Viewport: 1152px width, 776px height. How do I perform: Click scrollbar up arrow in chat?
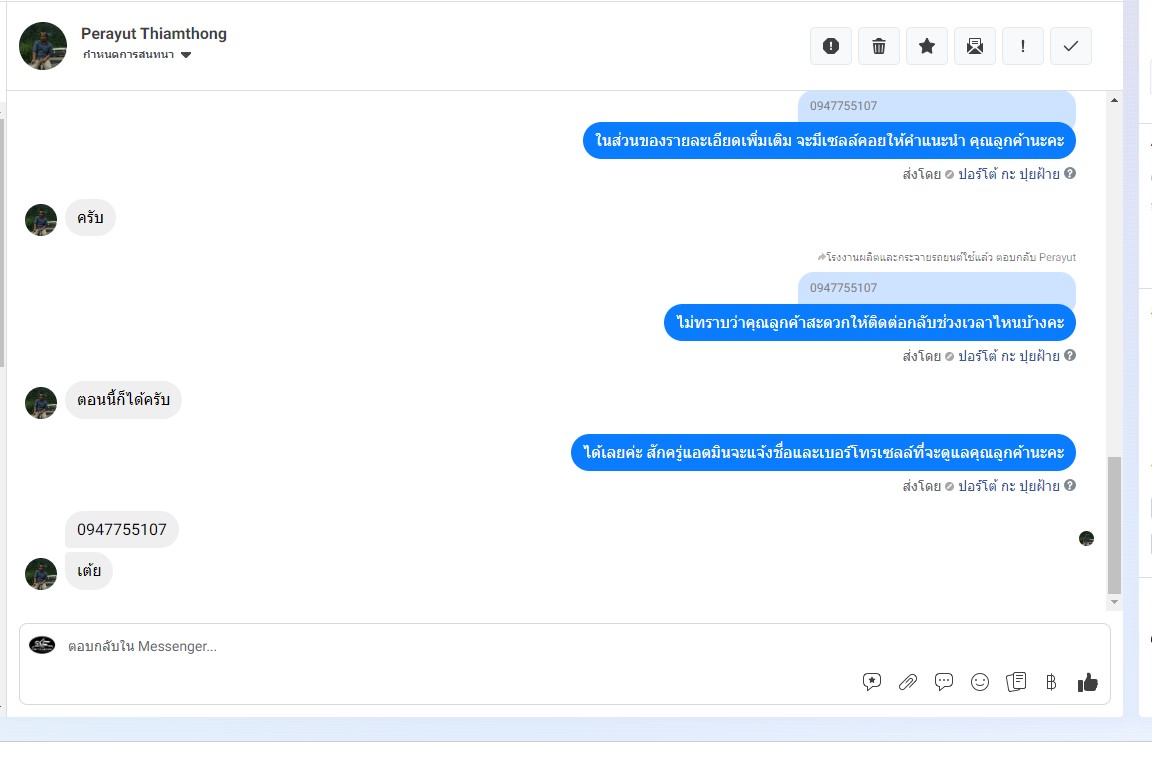[1115, 100]
